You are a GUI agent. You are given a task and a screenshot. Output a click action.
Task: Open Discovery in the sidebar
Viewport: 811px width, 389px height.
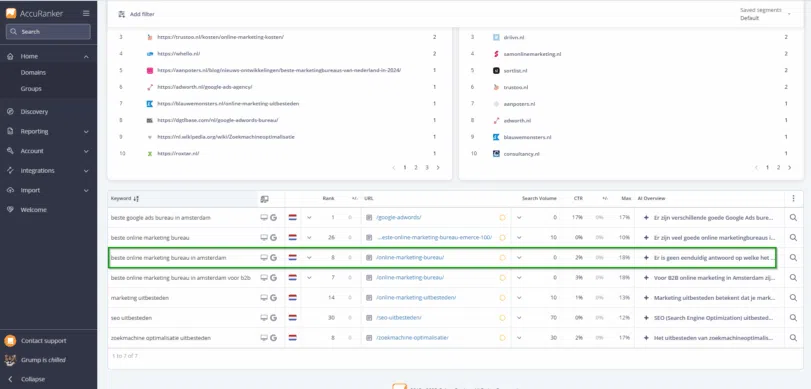[x=34, y=112]
